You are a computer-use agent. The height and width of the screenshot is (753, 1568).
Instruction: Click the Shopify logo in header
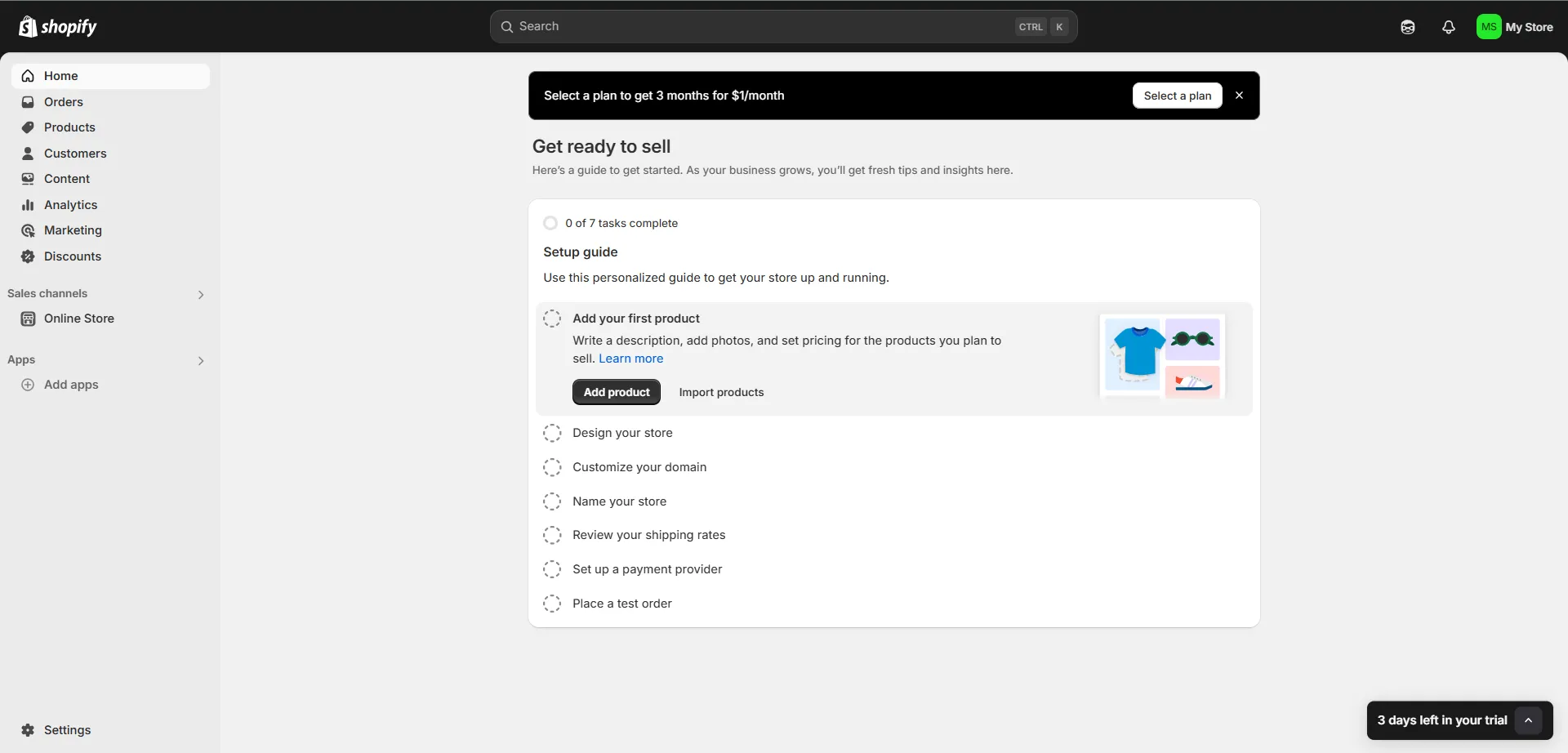click(x=57, y=27)
